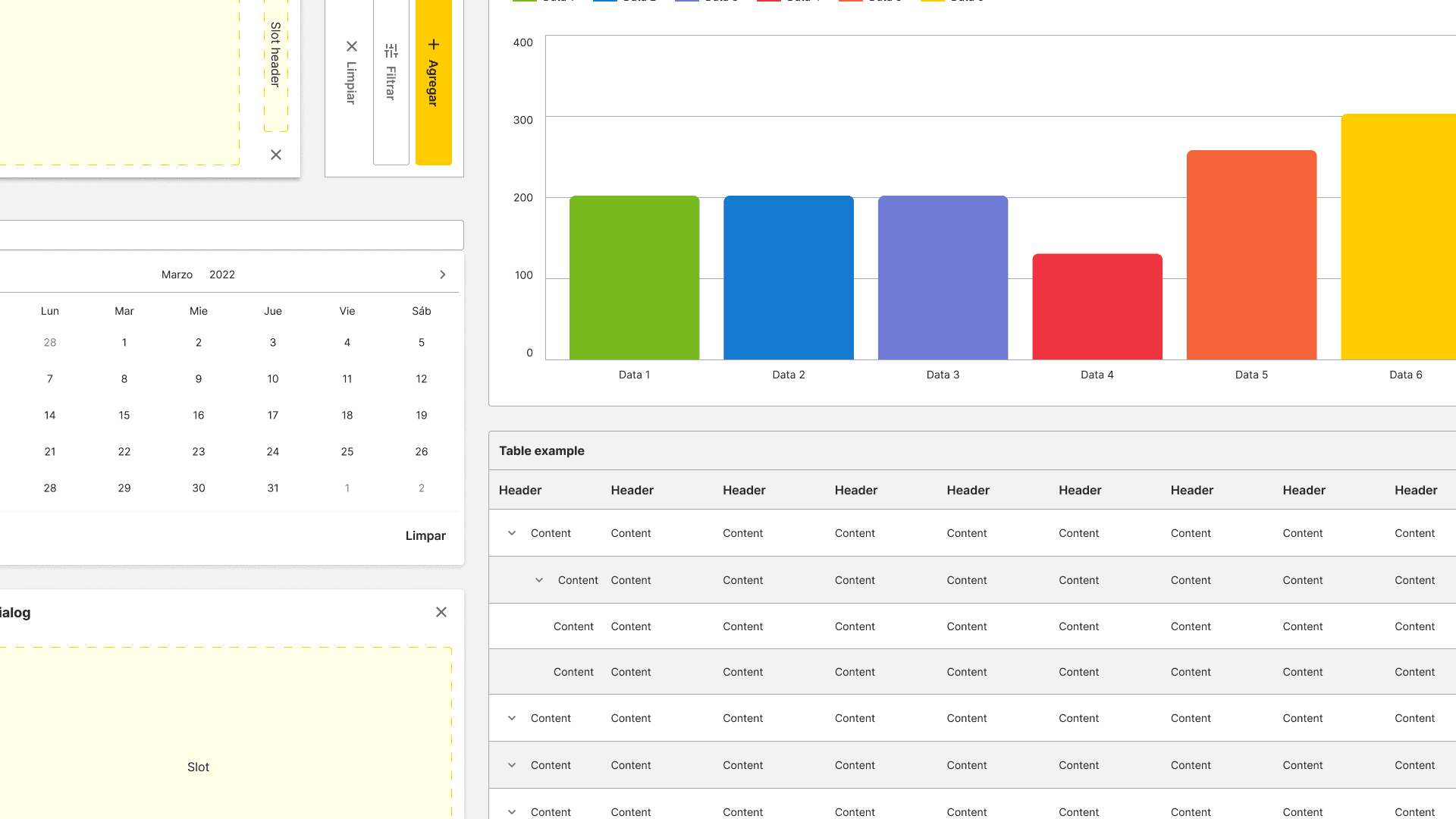Select March 24 on the calendar
Screen dimensions: 1456x819
coord(273,452)
